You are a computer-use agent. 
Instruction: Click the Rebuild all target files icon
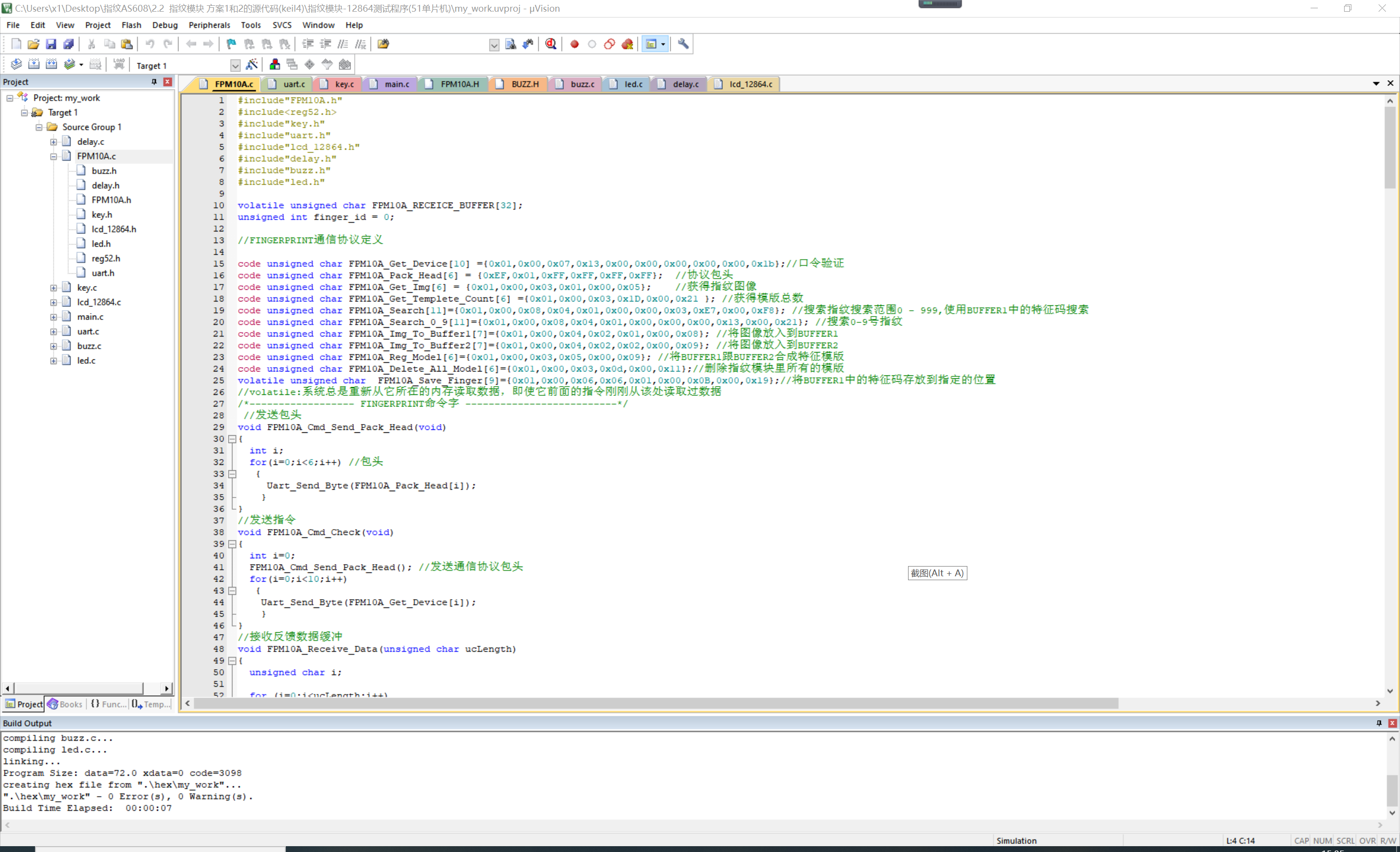tap(52, 64)
